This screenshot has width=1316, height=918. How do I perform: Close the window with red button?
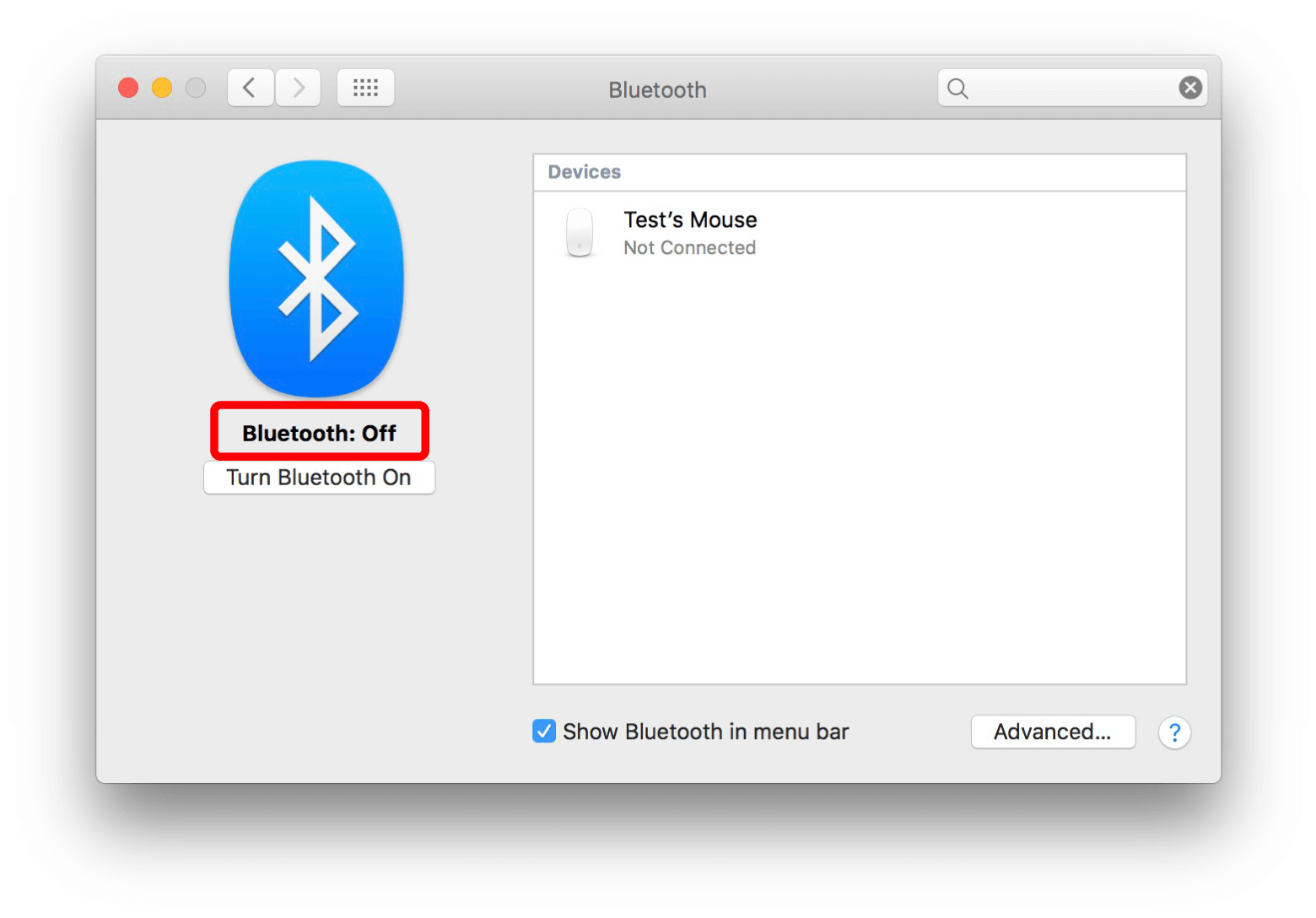point(128,88)
